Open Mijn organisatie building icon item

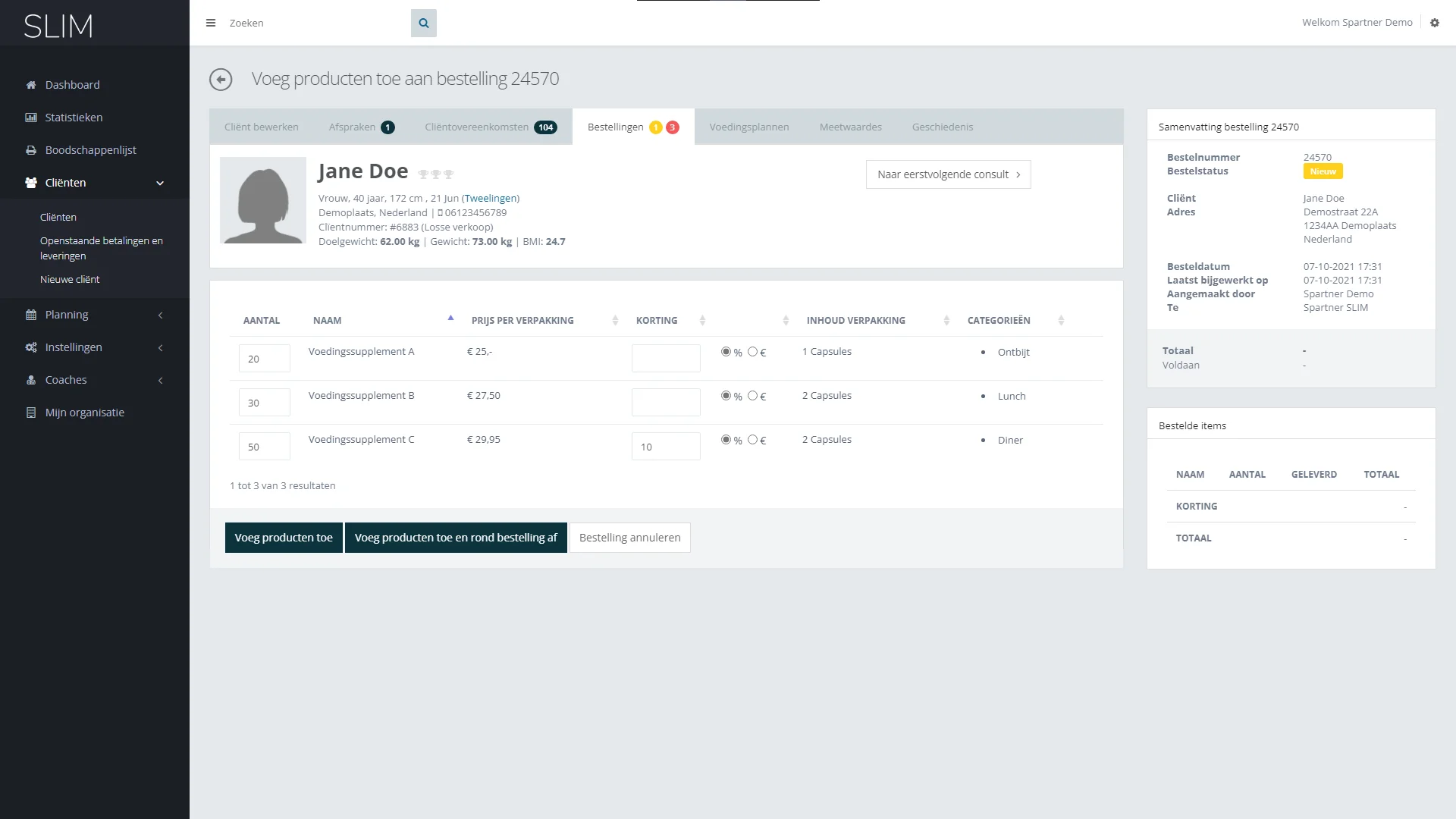31,413
